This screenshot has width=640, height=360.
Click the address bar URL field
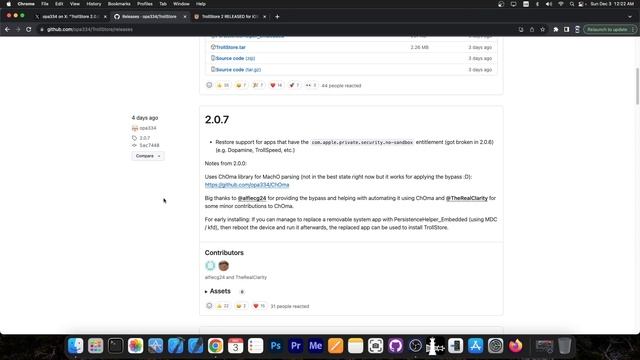278,29
